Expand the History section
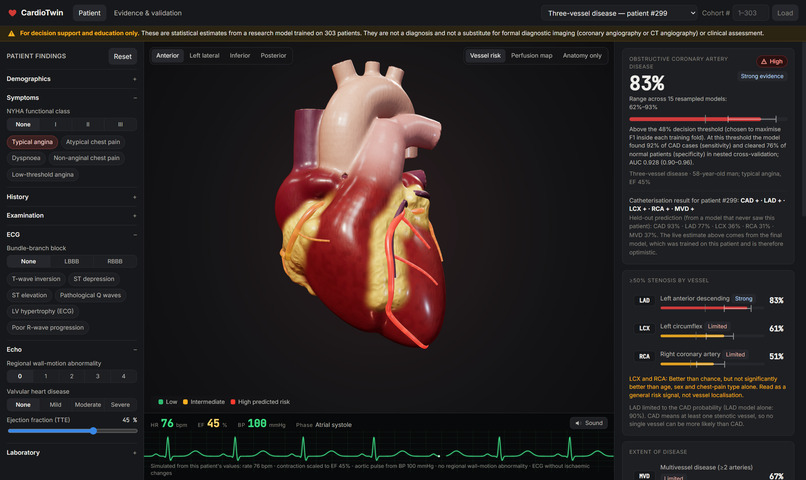Image resolution: width=806 pixels, height=480 pixels. coord(71,197)
